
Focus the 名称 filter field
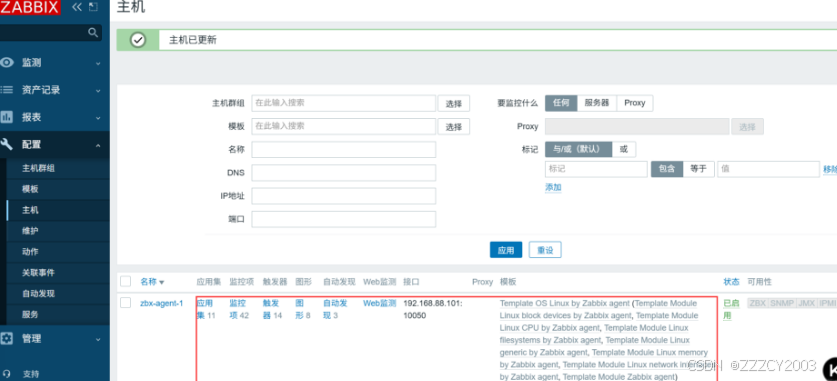click(x=344, y=149)
